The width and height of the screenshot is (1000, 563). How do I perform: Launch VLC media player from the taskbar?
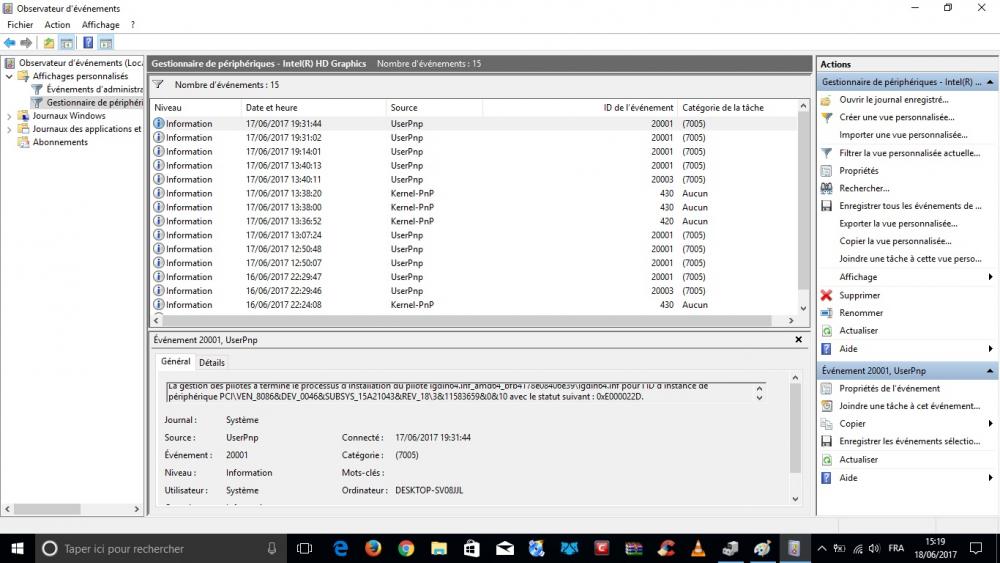697,548
